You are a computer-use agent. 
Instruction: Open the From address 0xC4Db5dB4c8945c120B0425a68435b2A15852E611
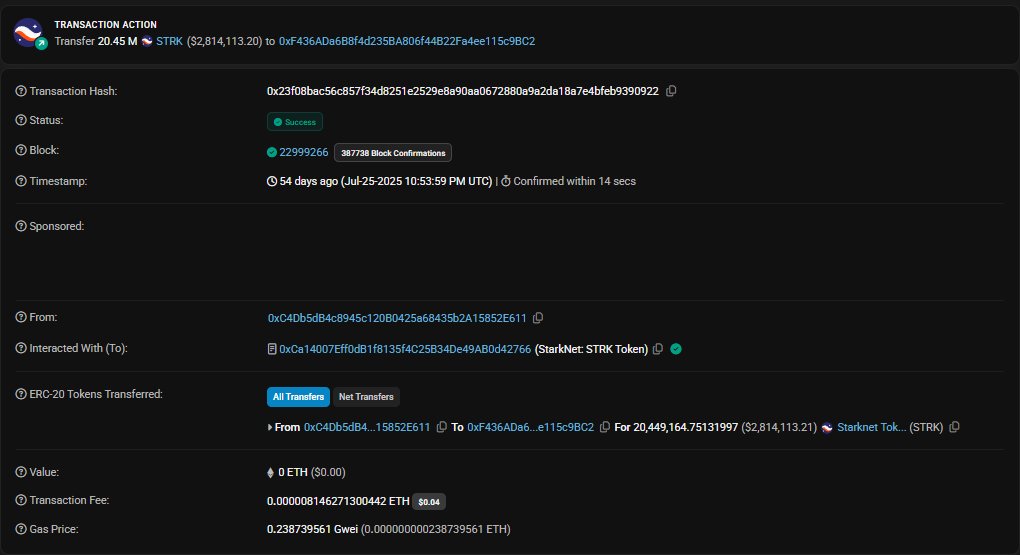pos(397,318)
